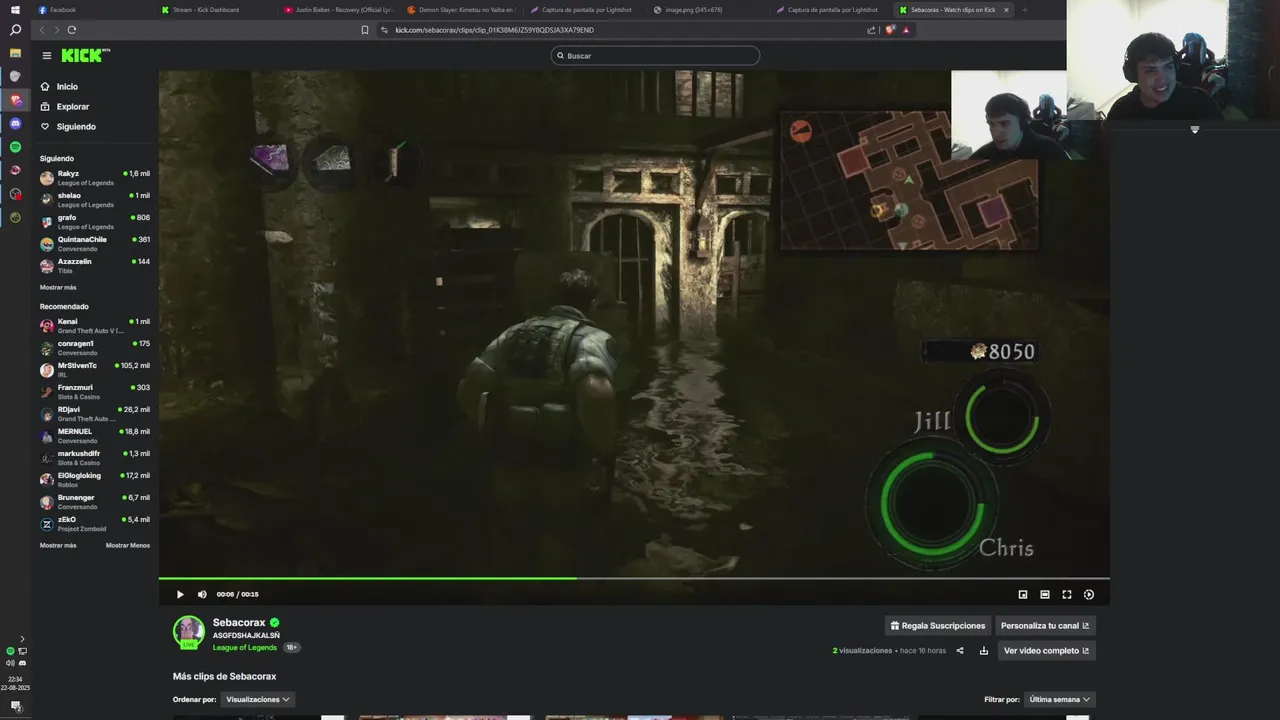Open MrStivenTc recommended channel
Screen dimensions: 1280x720
(95, 370)
